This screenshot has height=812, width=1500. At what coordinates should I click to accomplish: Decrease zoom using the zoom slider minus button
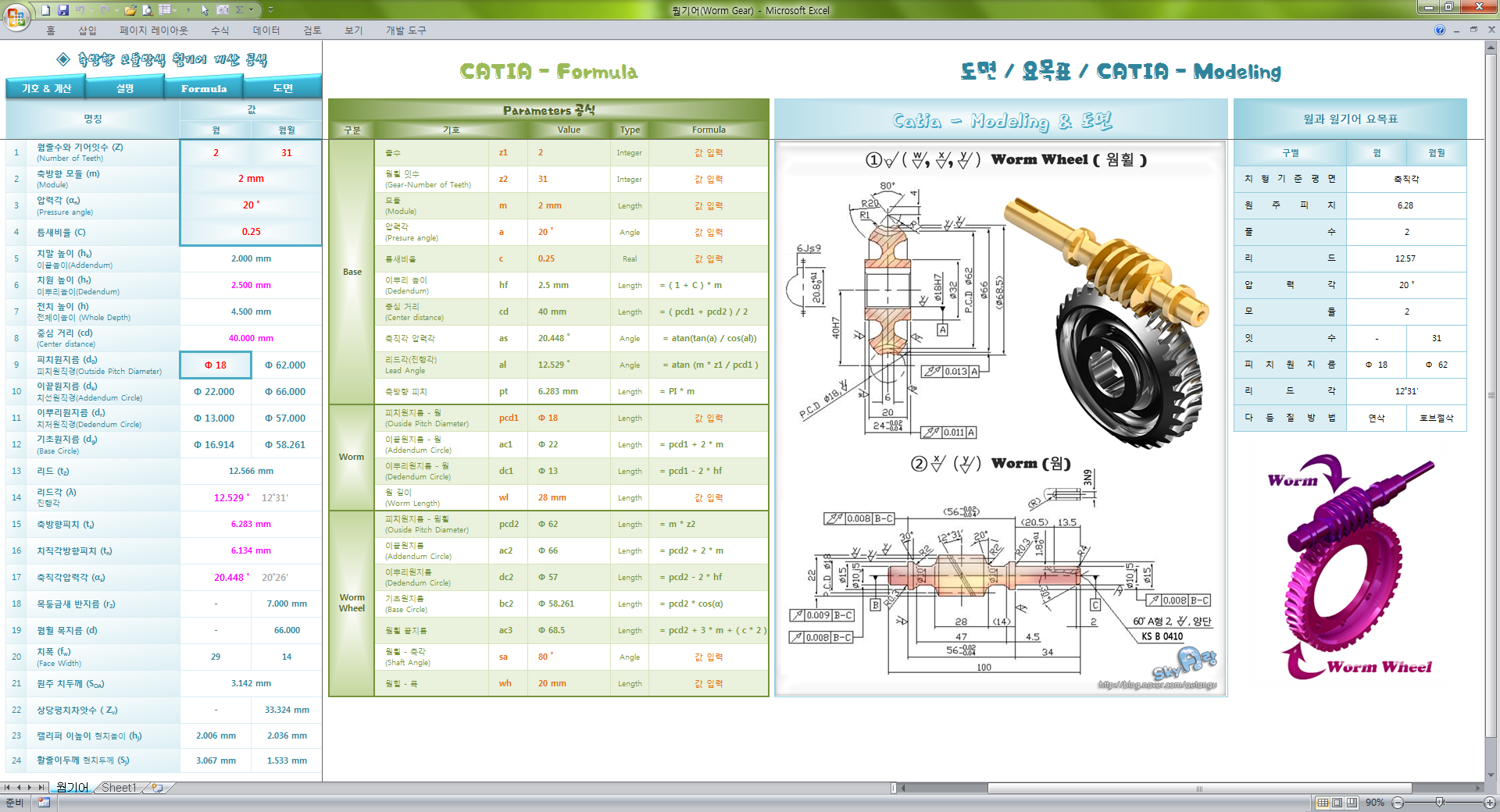[1398, 802]
